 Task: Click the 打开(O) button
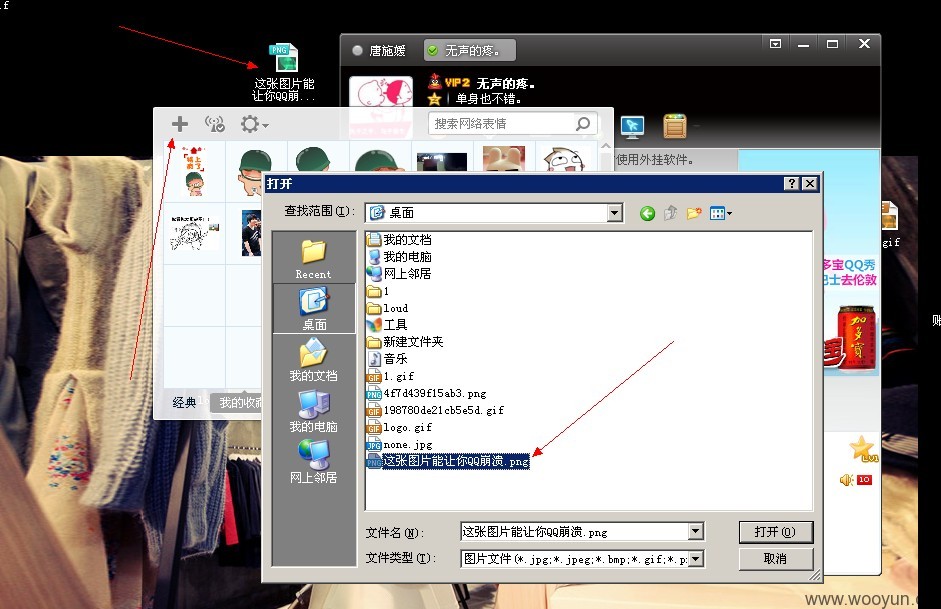coord(775,532)
